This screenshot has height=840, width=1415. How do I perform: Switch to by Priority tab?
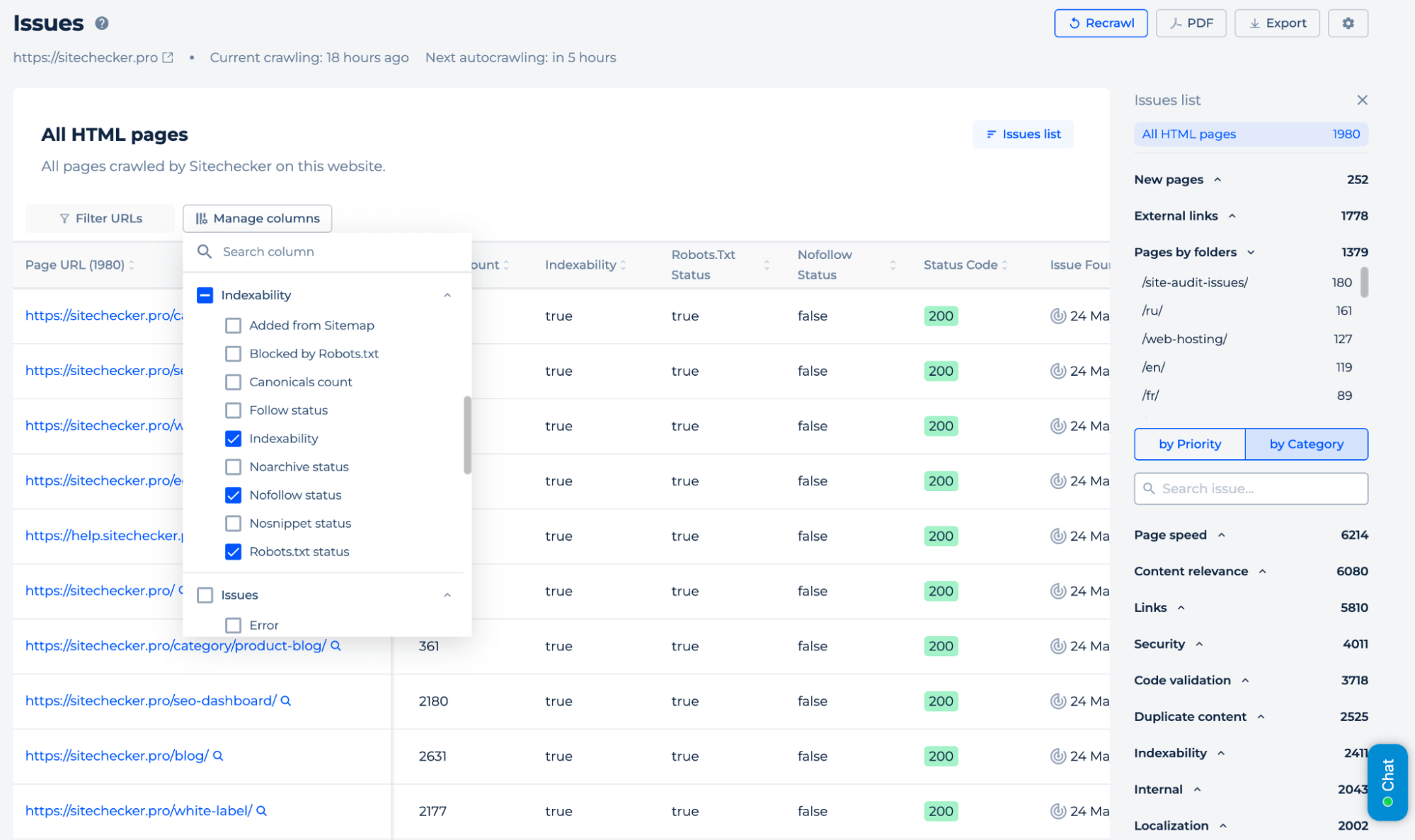(1189, 444)
